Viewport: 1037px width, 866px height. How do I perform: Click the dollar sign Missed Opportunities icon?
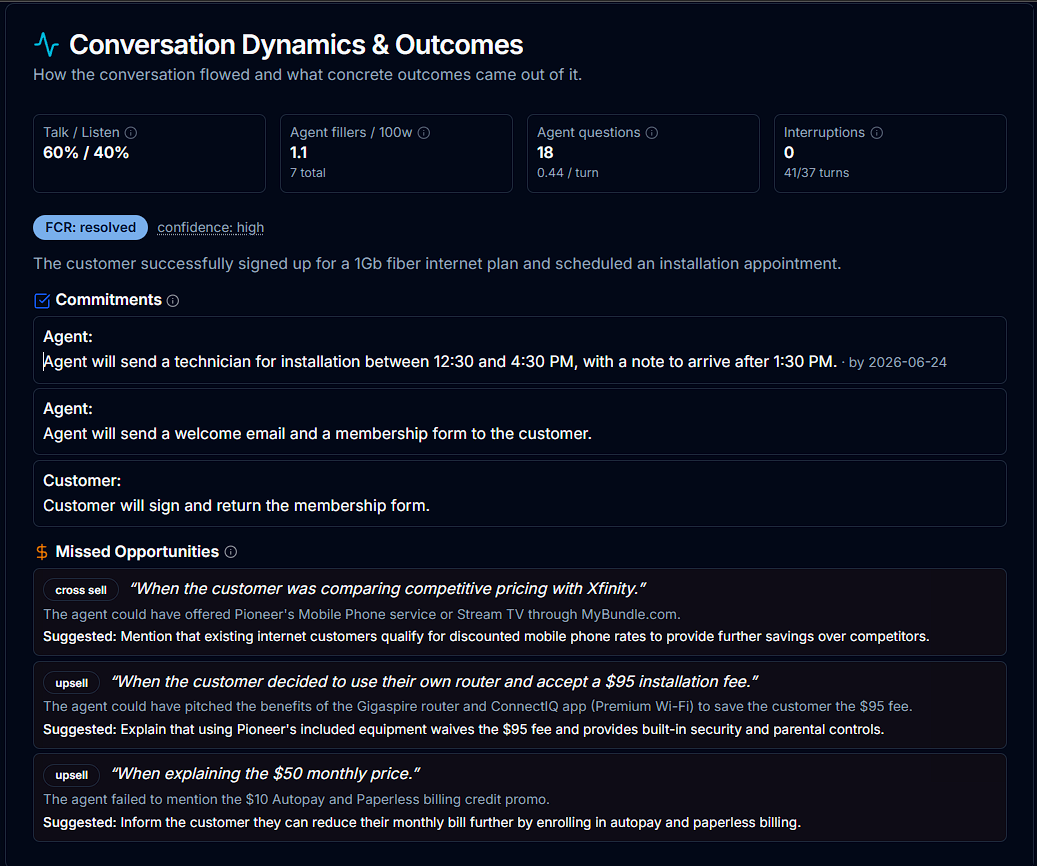point(42,552)
